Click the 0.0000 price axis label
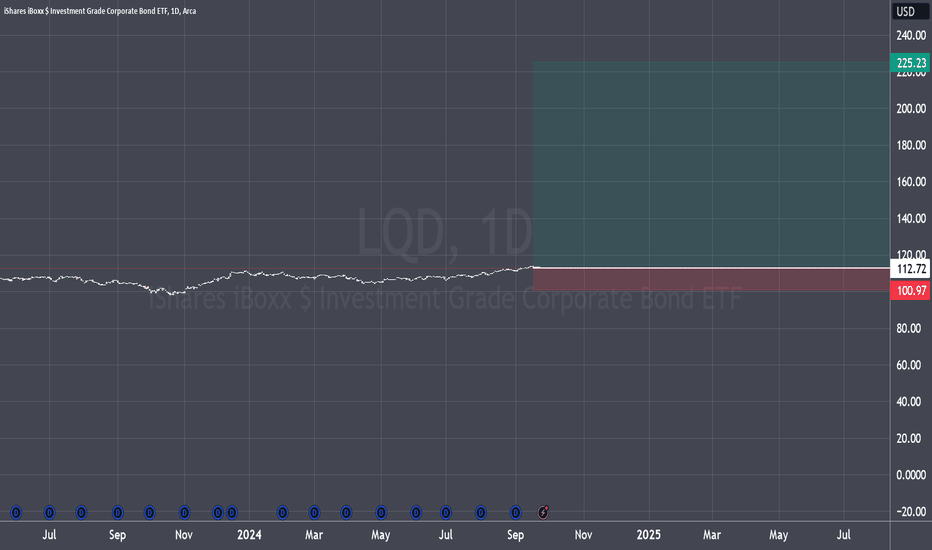 [x=911, y=475]
